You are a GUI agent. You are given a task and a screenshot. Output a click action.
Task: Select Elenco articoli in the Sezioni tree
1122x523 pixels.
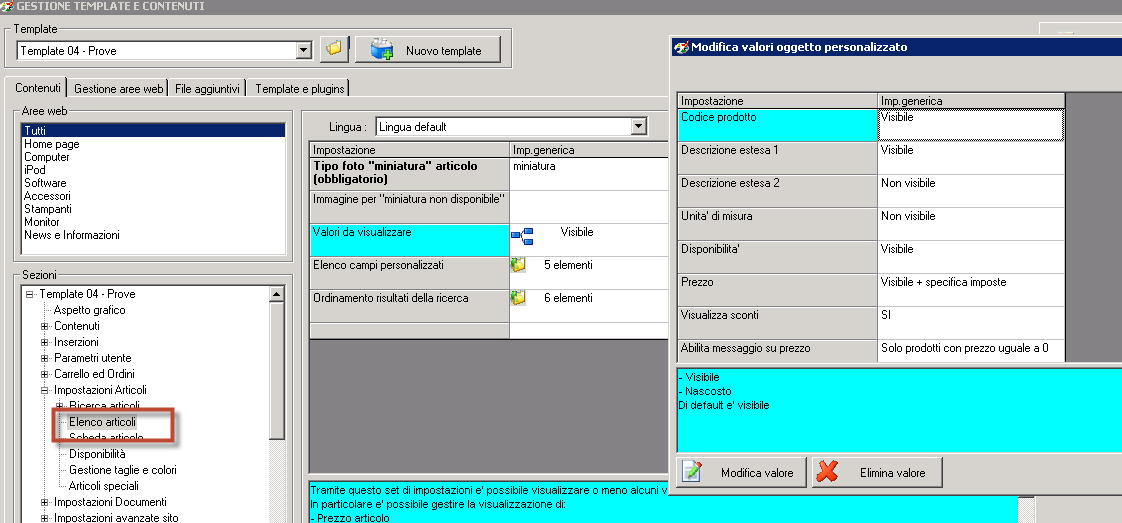[102, 422]
